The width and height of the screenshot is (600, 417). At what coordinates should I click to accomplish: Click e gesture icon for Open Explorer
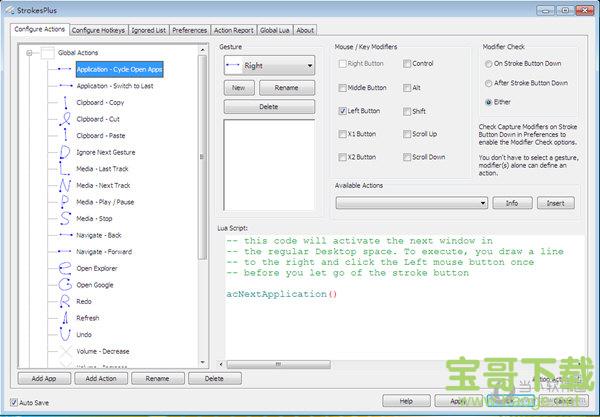(65, 268)
